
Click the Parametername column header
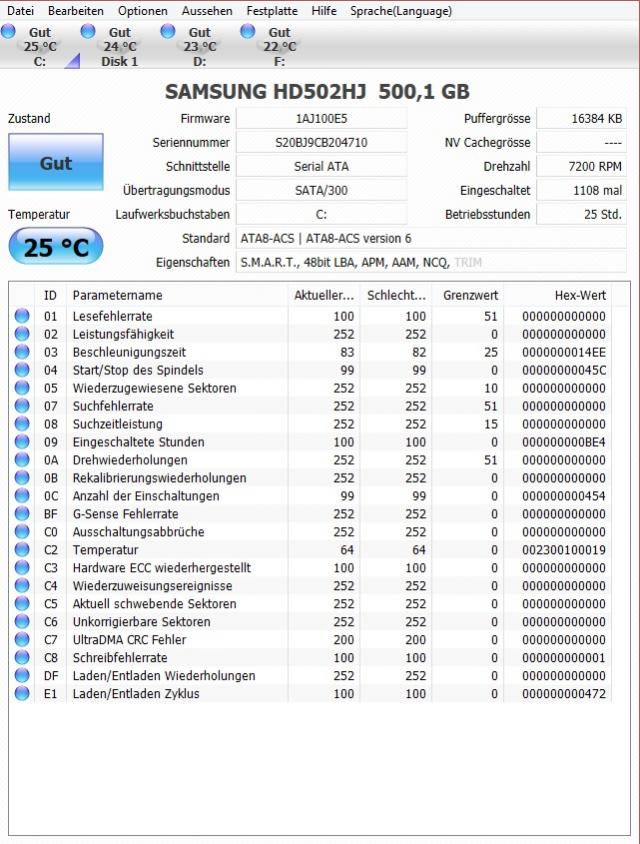pos(177,295)
